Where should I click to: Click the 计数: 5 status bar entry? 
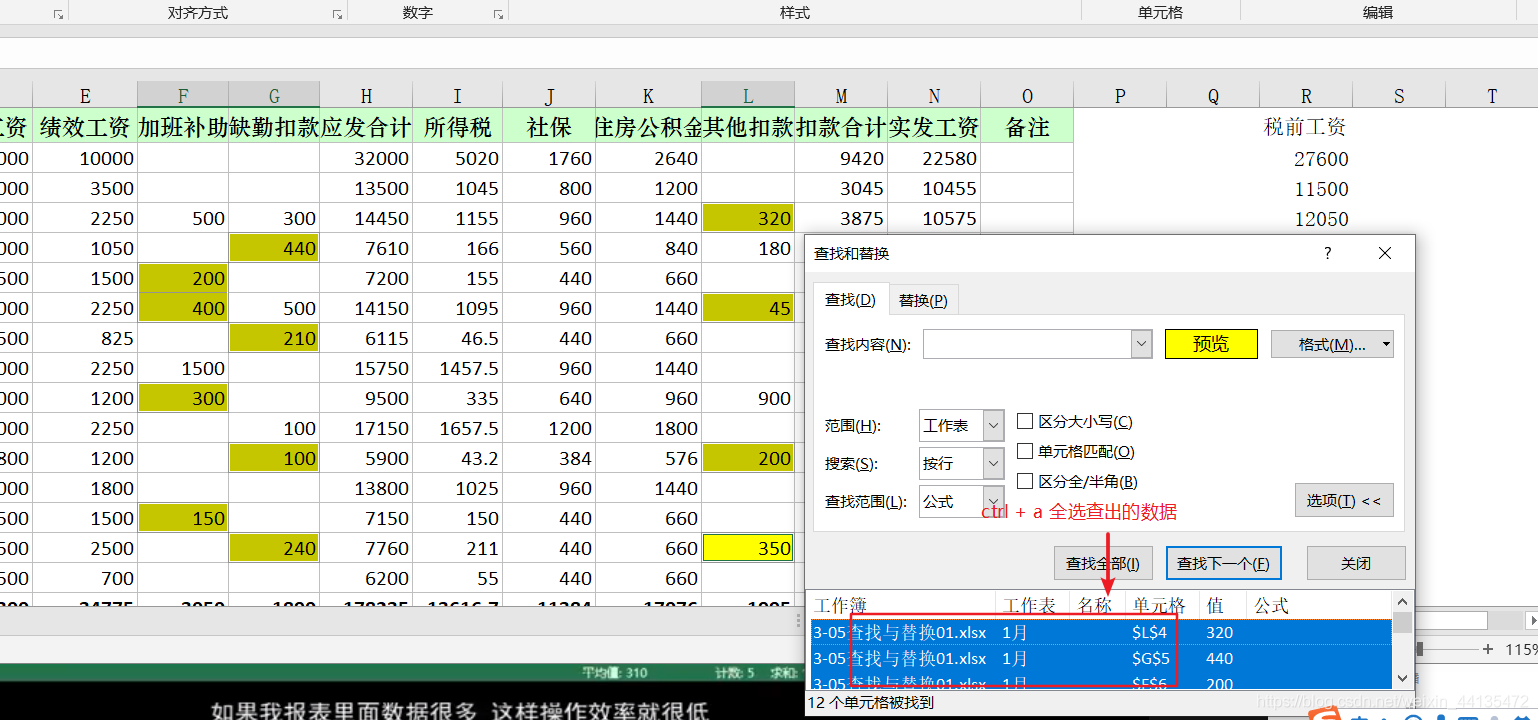click(x=735, y=674)
